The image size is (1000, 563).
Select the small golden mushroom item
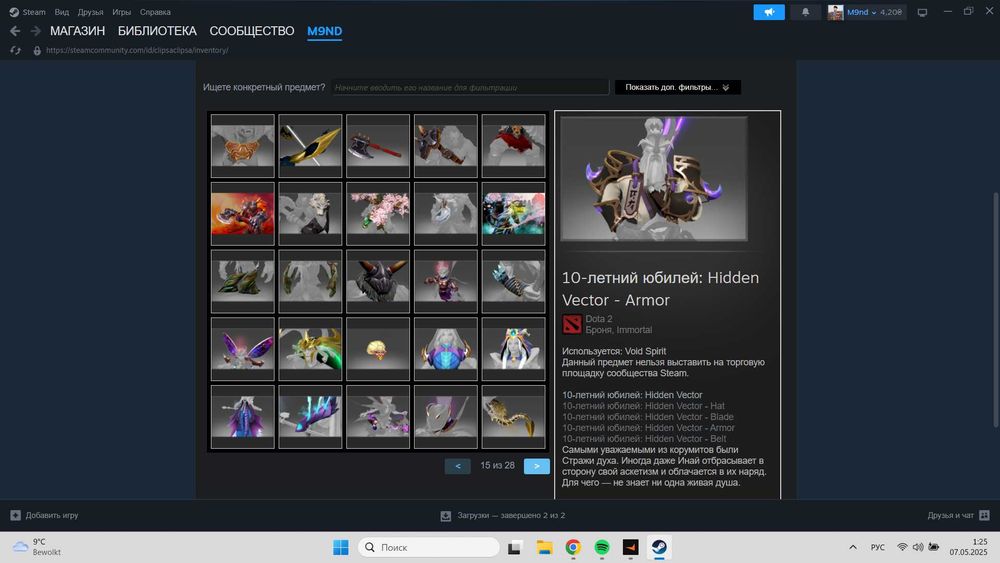(x=378, y=349)
